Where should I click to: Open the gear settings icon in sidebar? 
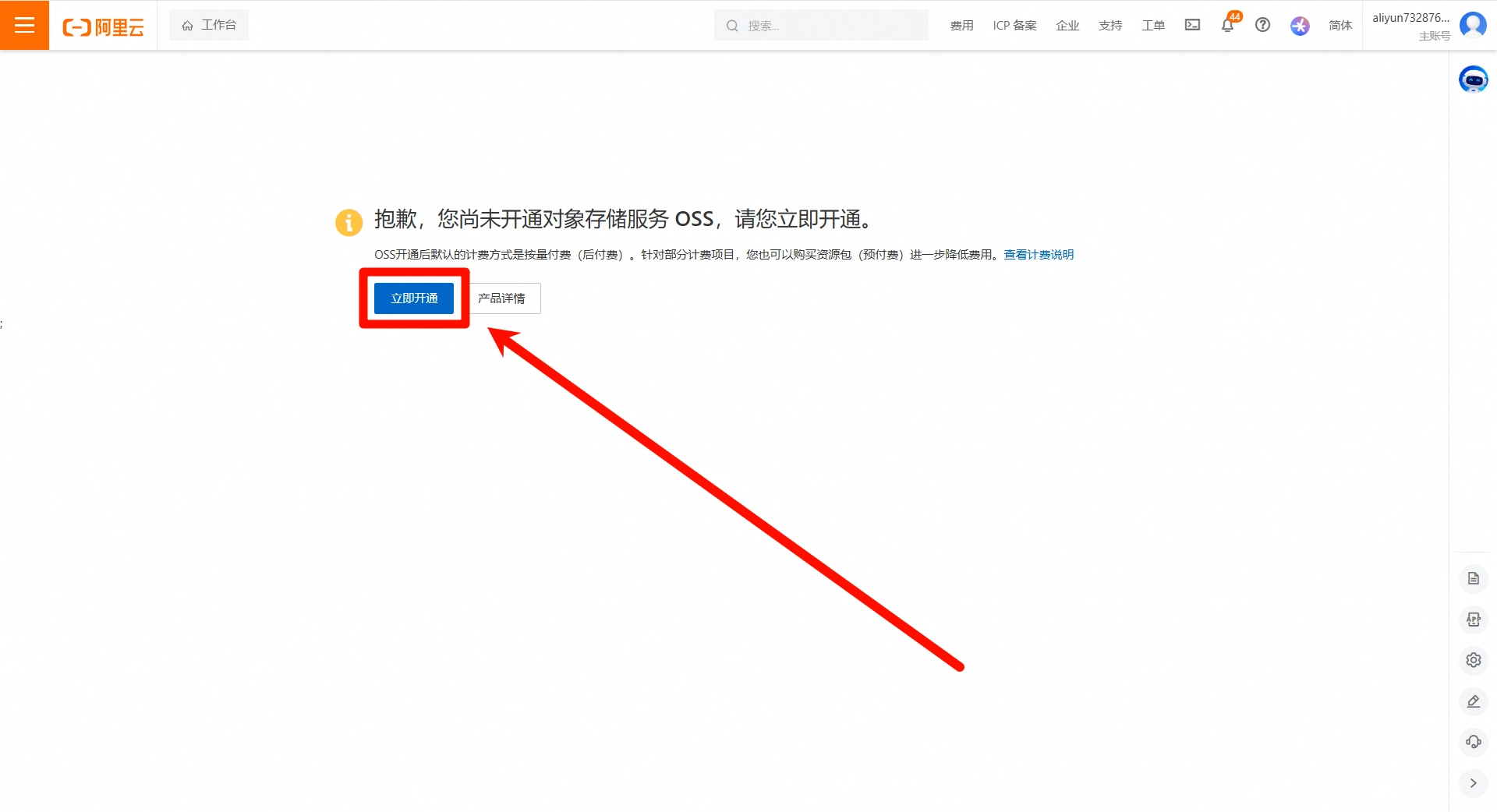(1473, 660)
